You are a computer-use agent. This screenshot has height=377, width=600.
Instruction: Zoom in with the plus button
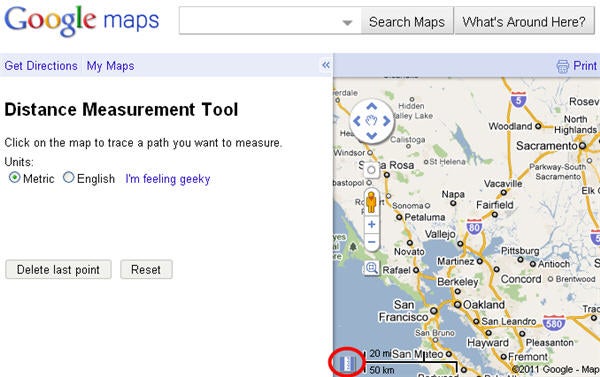pos(372,224)
